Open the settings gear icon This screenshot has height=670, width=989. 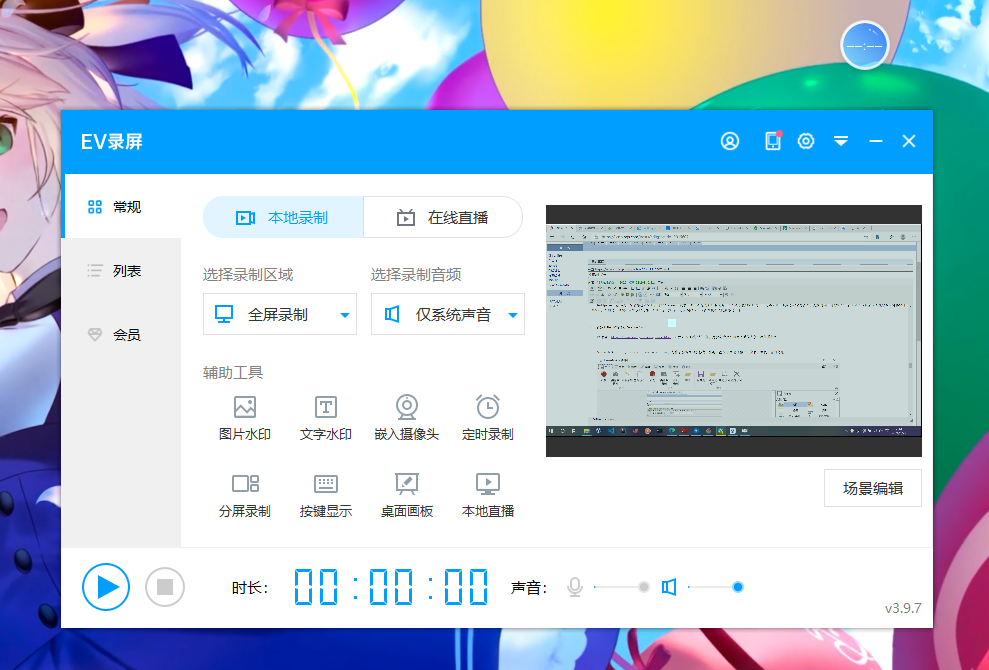(x=806, y=141)
